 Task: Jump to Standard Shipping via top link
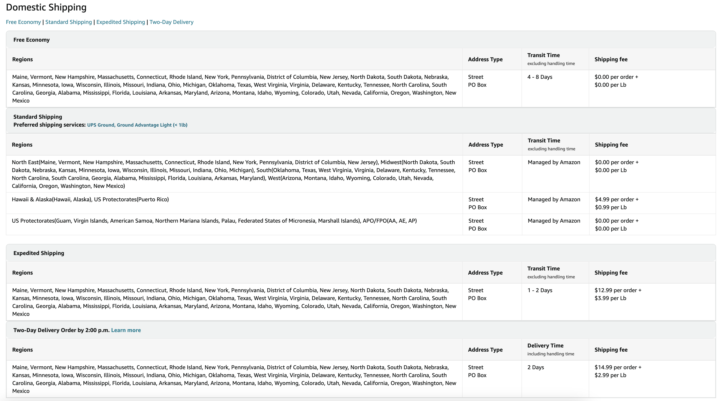pyautogui.click(x=68, y=21)
